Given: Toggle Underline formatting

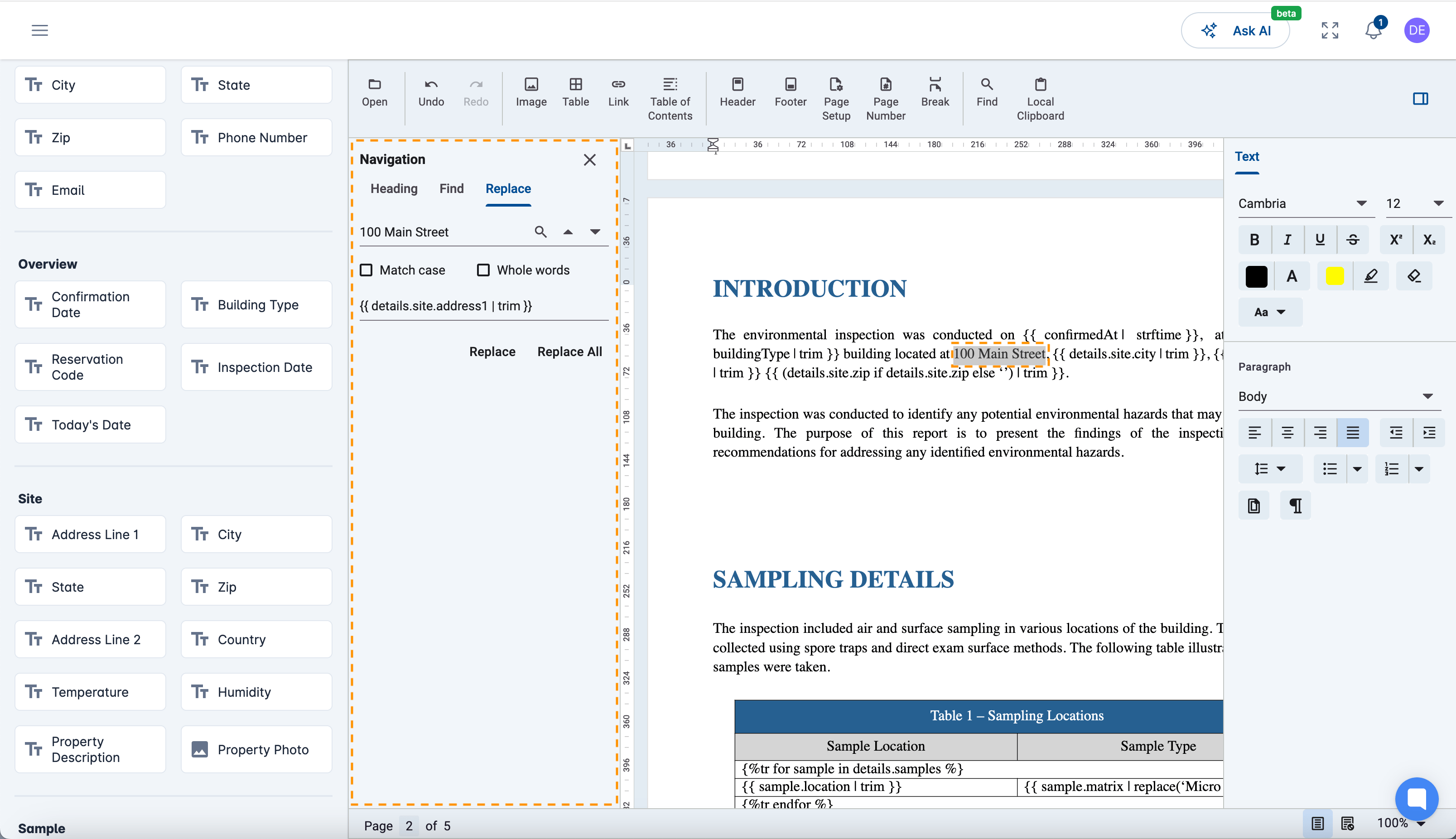Looking at the screenshot, I should (1320, 240).
